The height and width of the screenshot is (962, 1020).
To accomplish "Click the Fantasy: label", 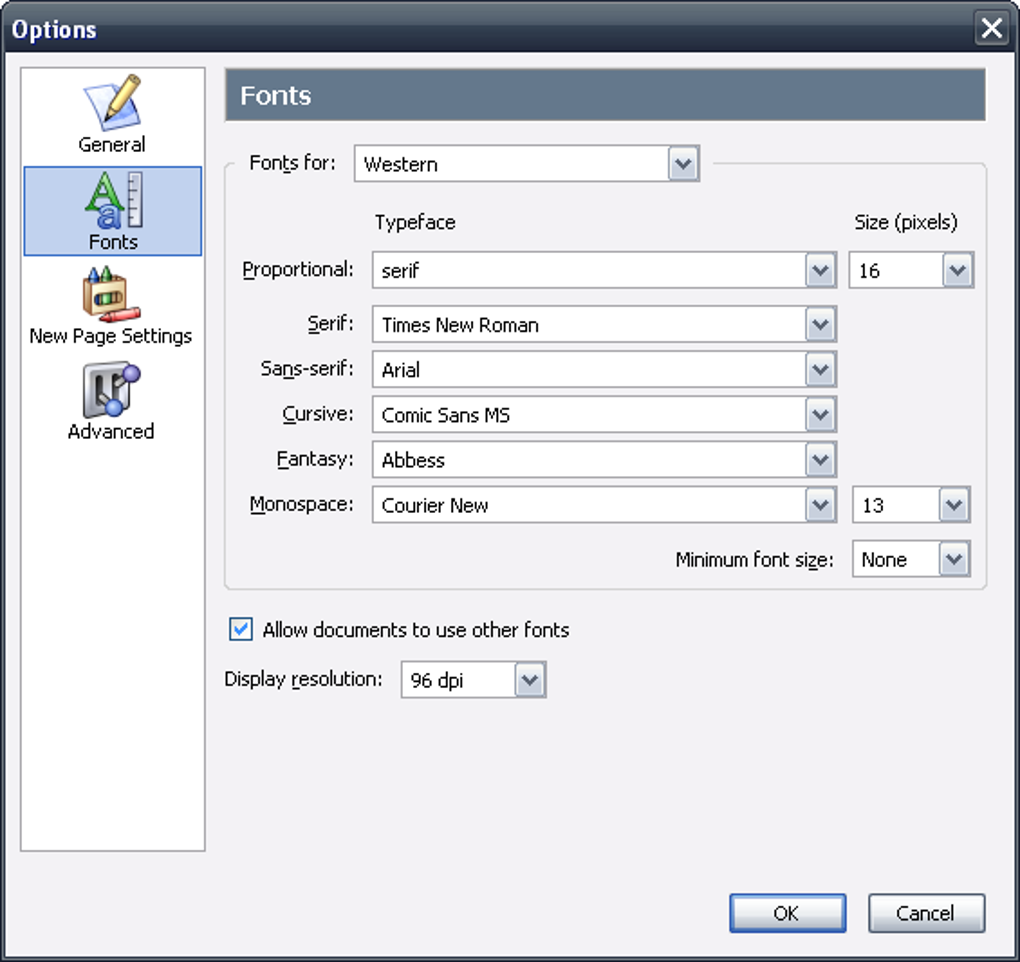I will 315,459.
